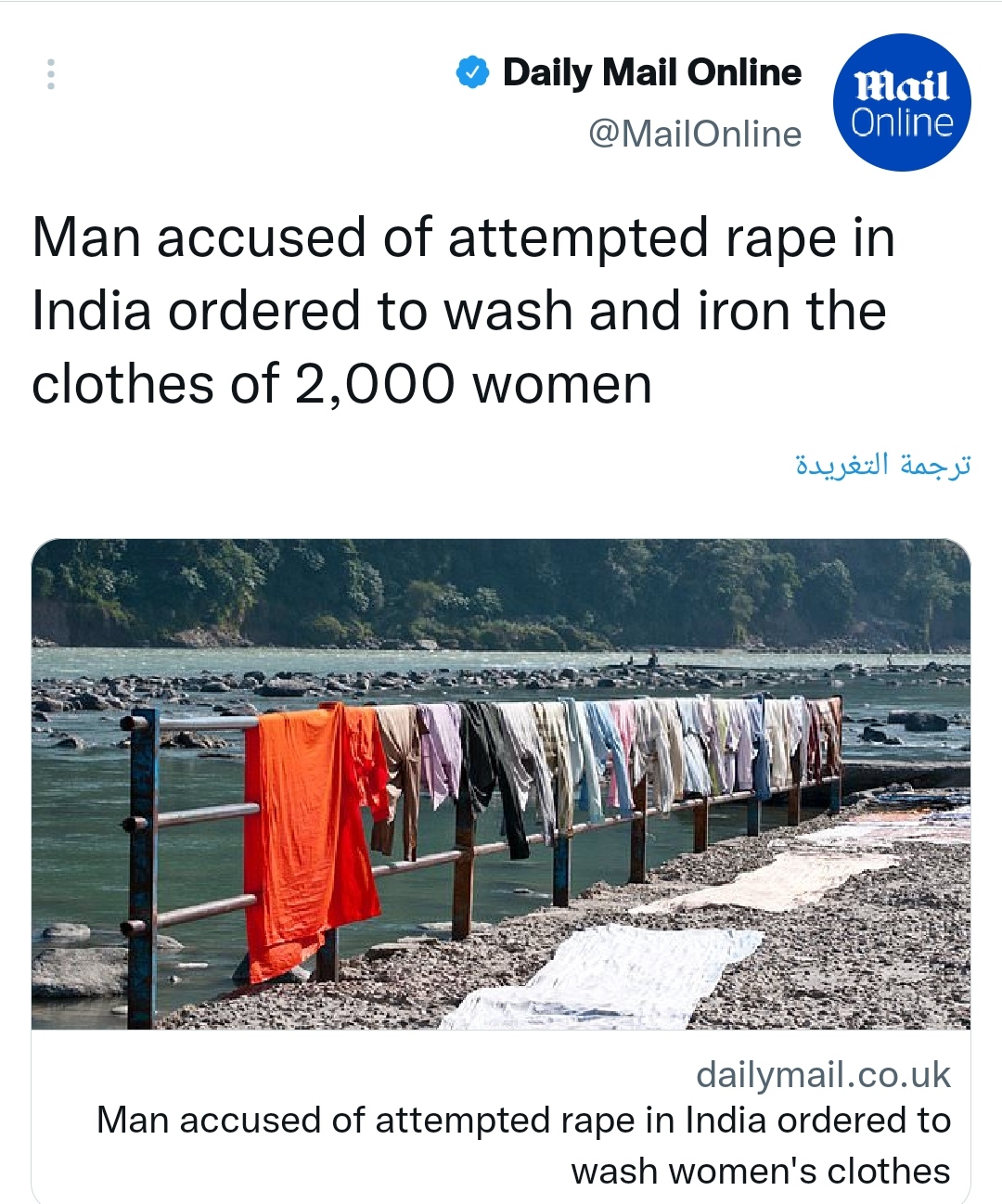1002x1204 pixels.
Task: Click the Daily Mail Online display name
Action: click(x=651, y=72)
